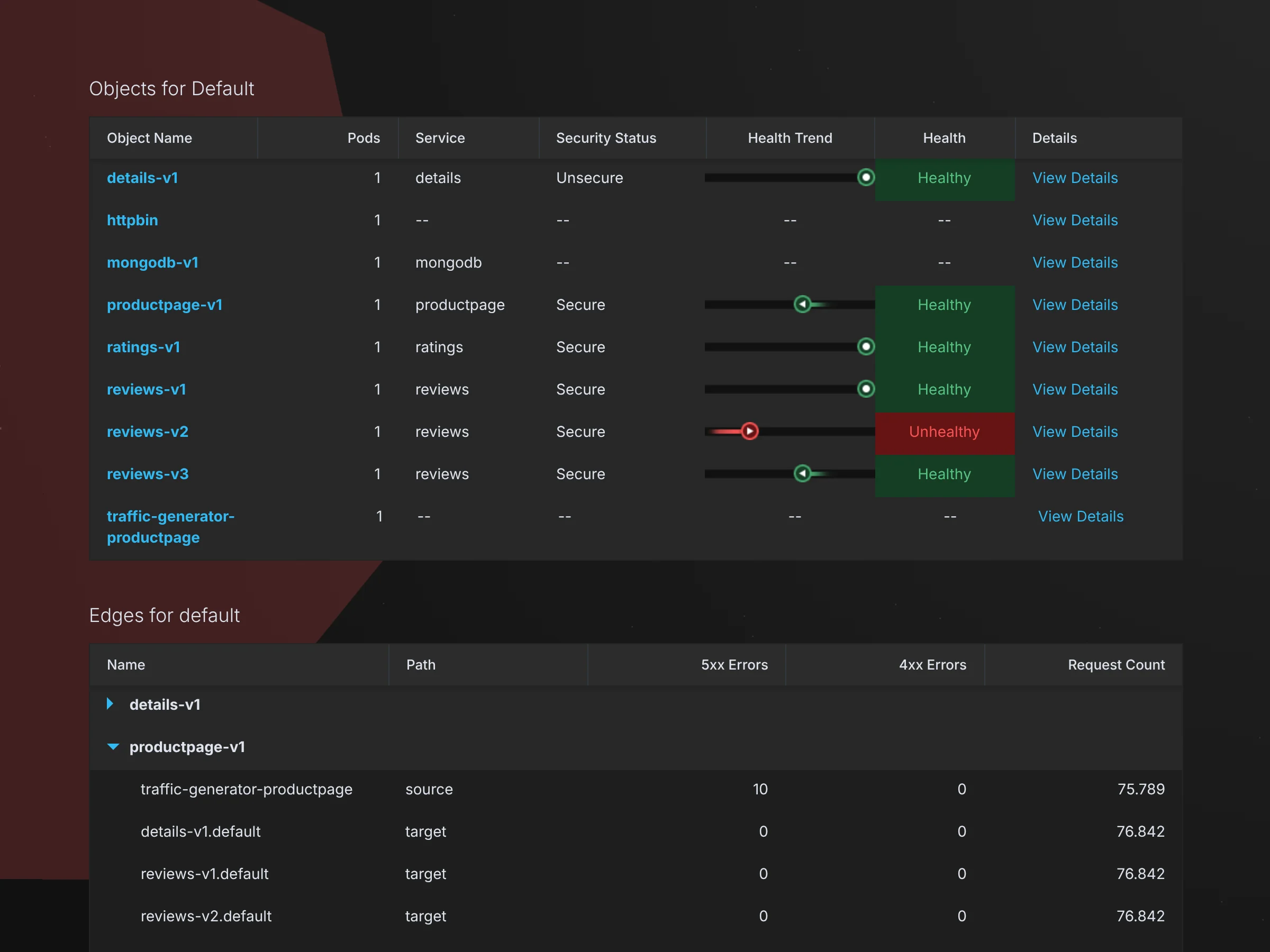Click the red health trend marker for reviews-v2
The image size is (1270, 952).
click(x=749, y=431)
